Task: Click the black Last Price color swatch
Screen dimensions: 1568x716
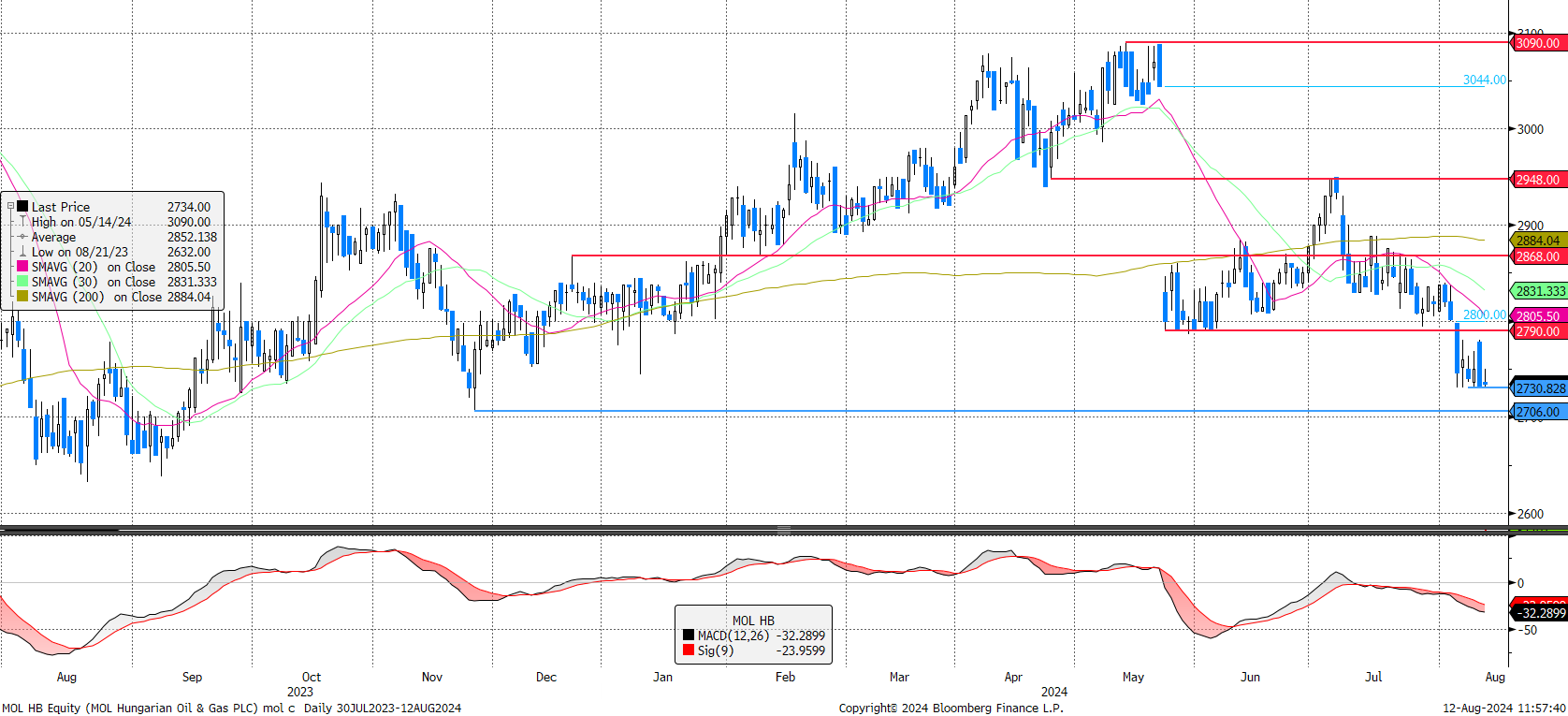Action: [x=22, y=207]
